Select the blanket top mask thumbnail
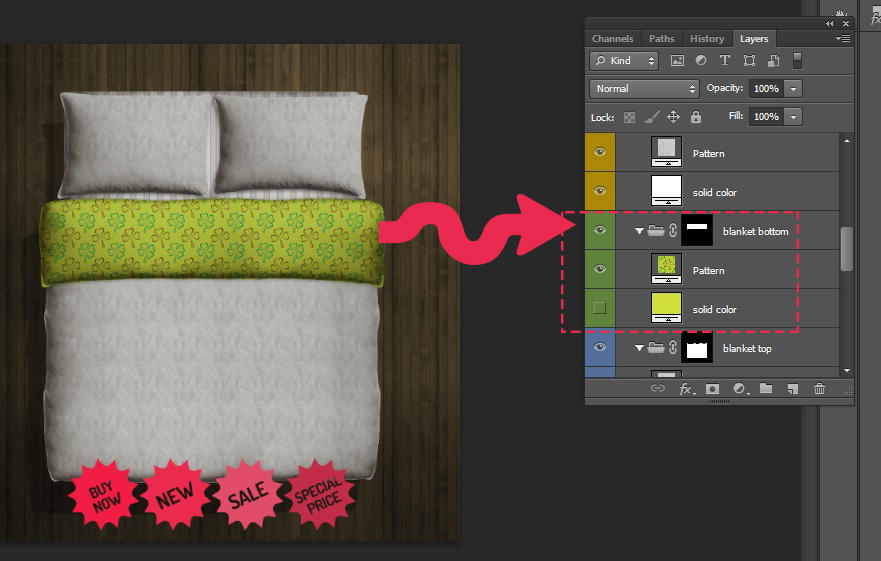 click(697, 347)
